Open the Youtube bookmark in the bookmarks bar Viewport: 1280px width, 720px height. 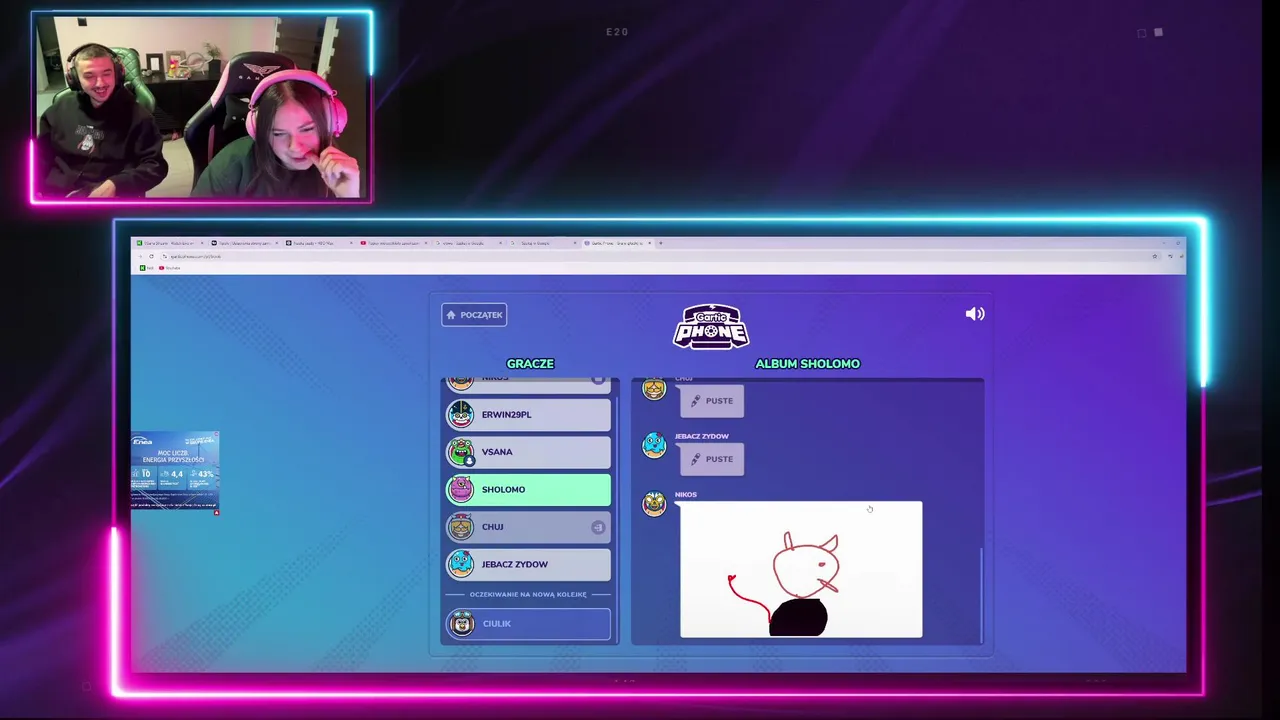point(169,268)
